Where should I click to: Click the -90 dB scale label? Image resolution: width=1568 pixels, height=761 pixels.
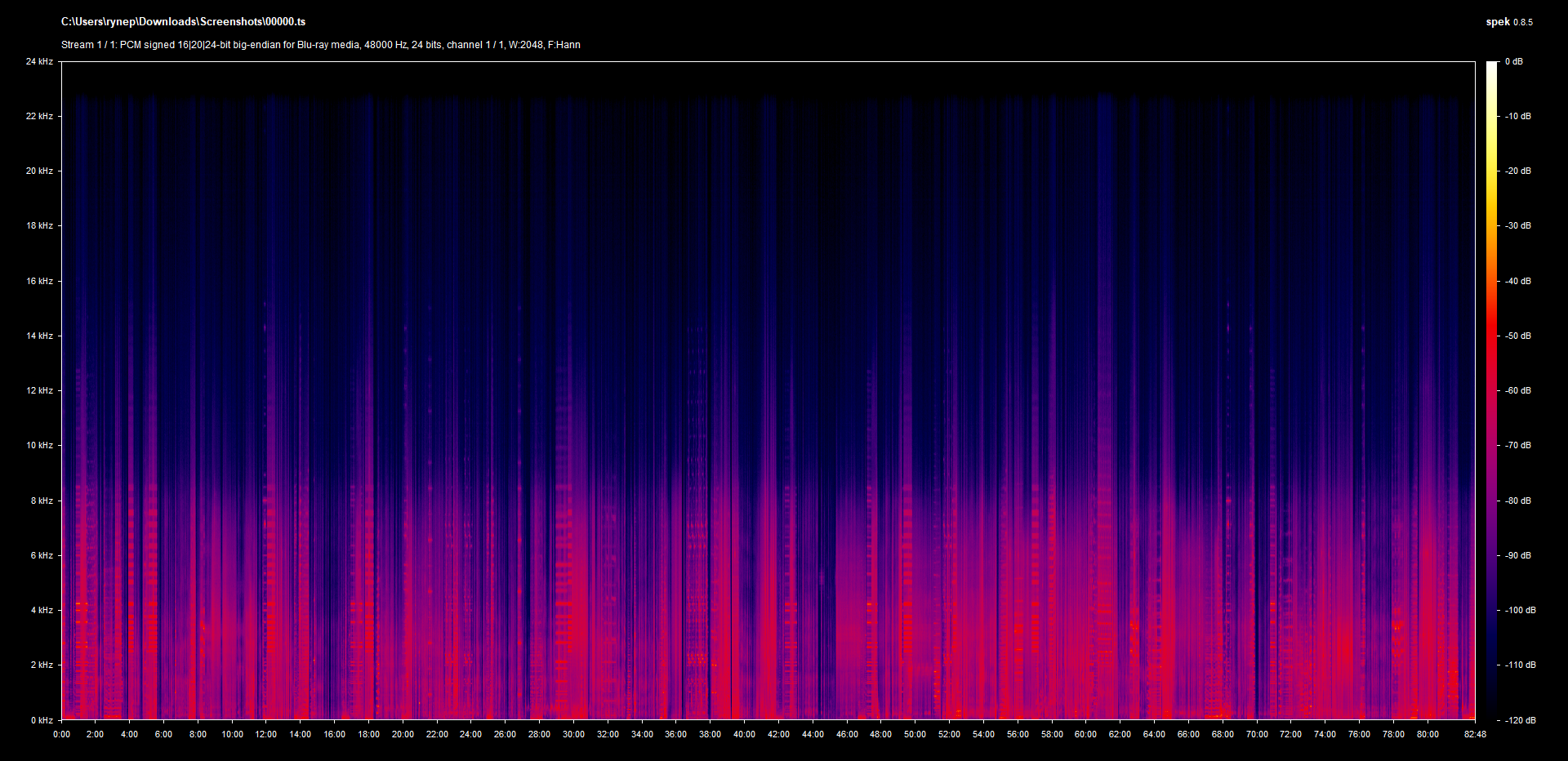pos(1518,555)
